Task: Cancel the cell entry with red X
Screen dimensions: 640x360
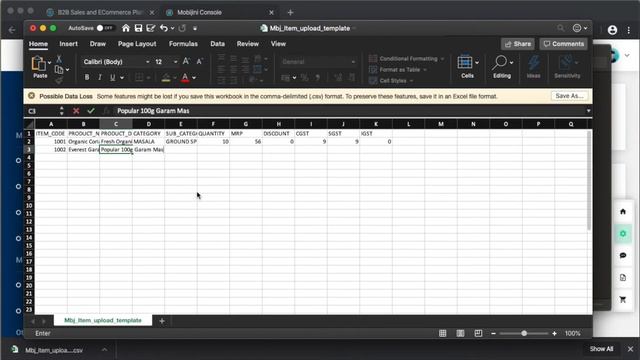Action: [x=76, y=111]
